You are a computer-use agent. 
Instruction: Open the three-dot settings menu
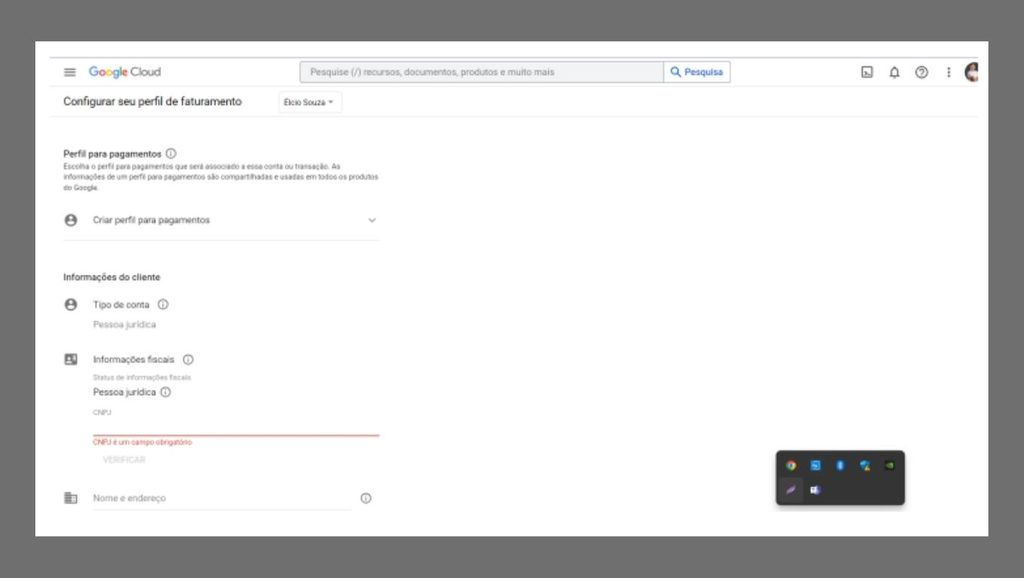point(948,72)
